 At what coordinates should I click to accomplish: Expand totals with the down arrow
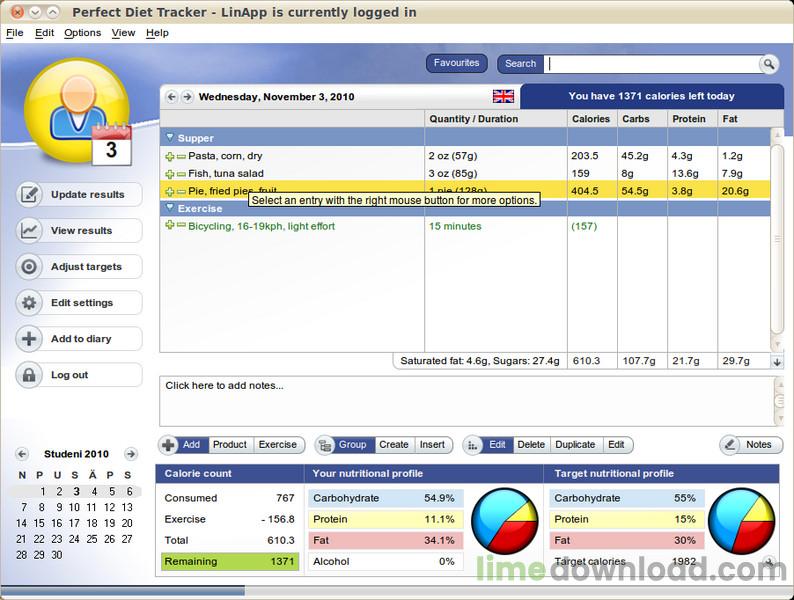(777, 362)
